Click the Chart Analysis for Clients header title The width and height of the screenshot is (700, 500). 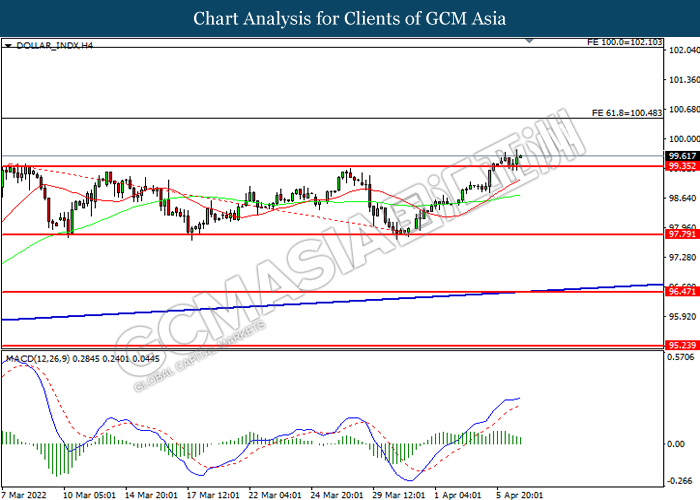[350, 18]
